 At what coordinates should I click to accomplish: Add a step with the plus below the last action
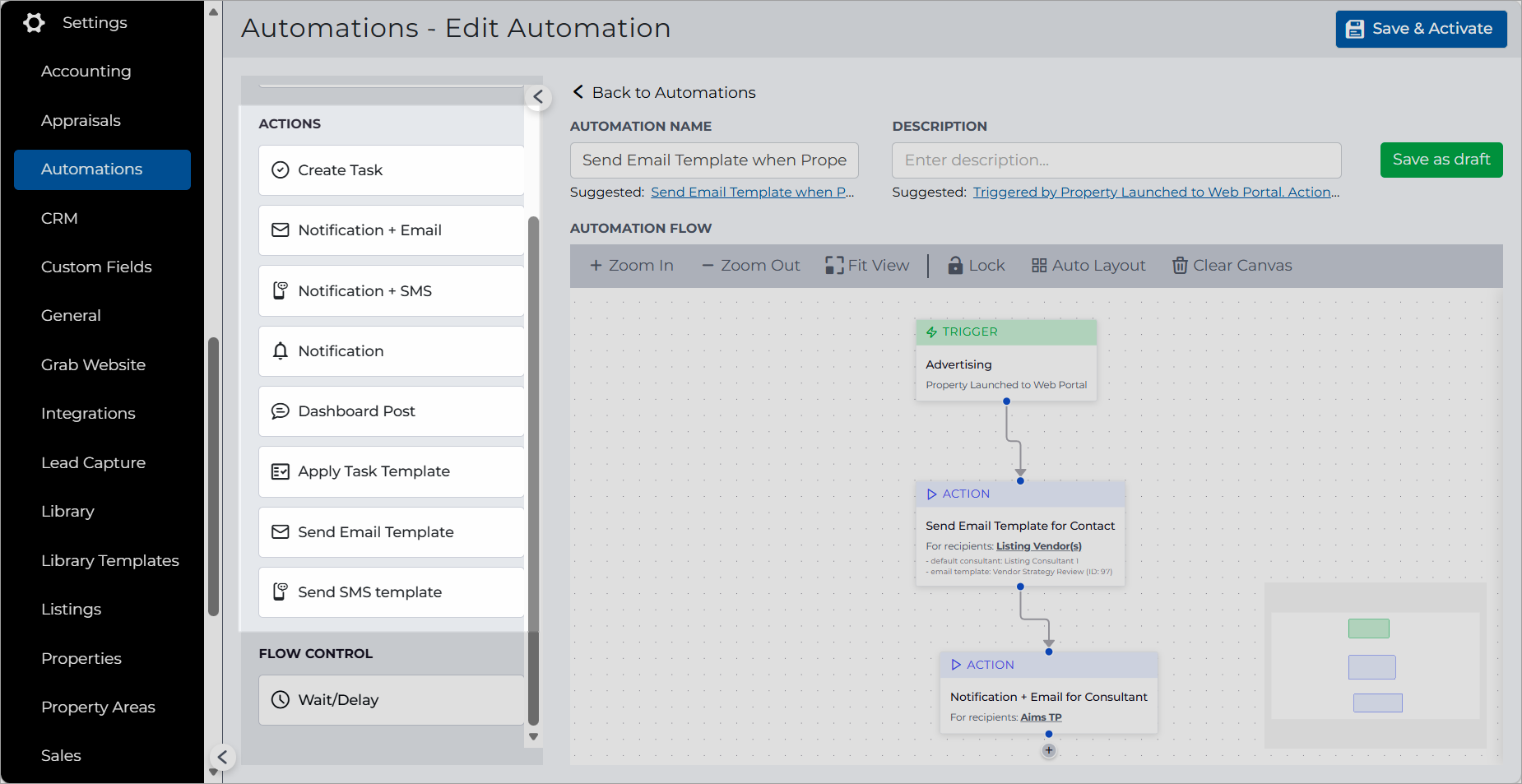1049,750
